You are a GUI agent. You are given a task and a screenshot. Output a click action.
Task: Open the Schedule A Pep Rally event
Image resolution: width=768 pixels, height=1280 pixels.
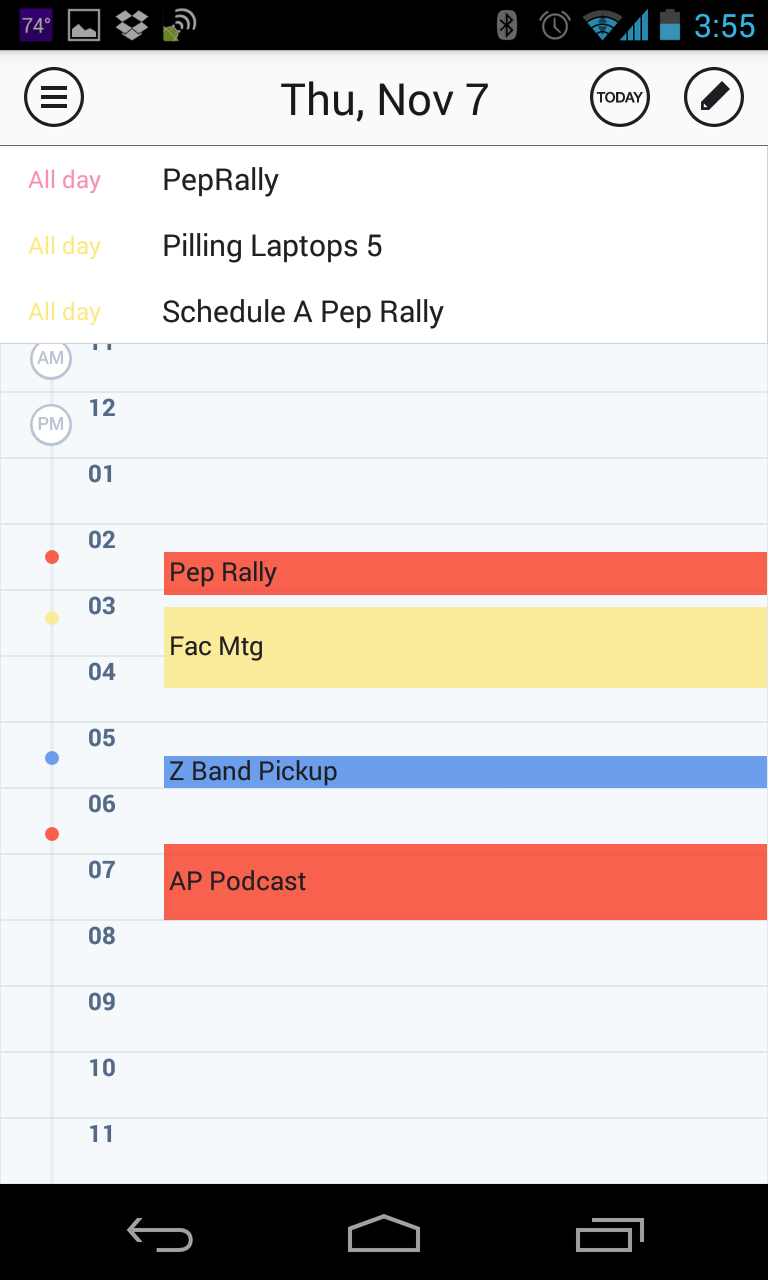coord(302,311)
